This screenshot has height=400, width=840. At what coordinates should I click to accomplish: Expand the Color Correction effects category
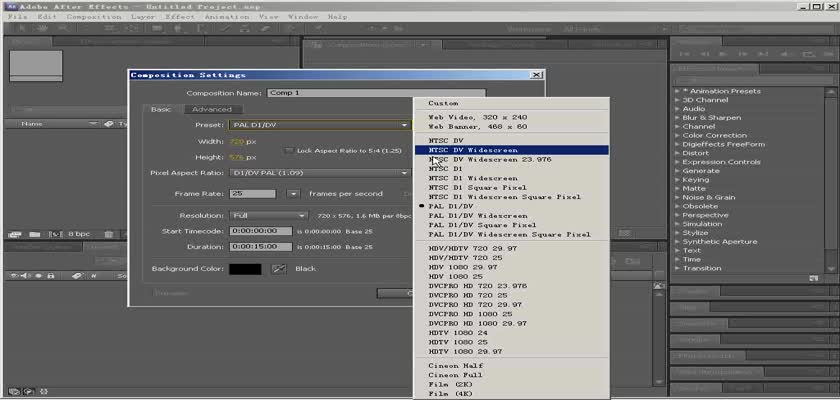point(678,135)
